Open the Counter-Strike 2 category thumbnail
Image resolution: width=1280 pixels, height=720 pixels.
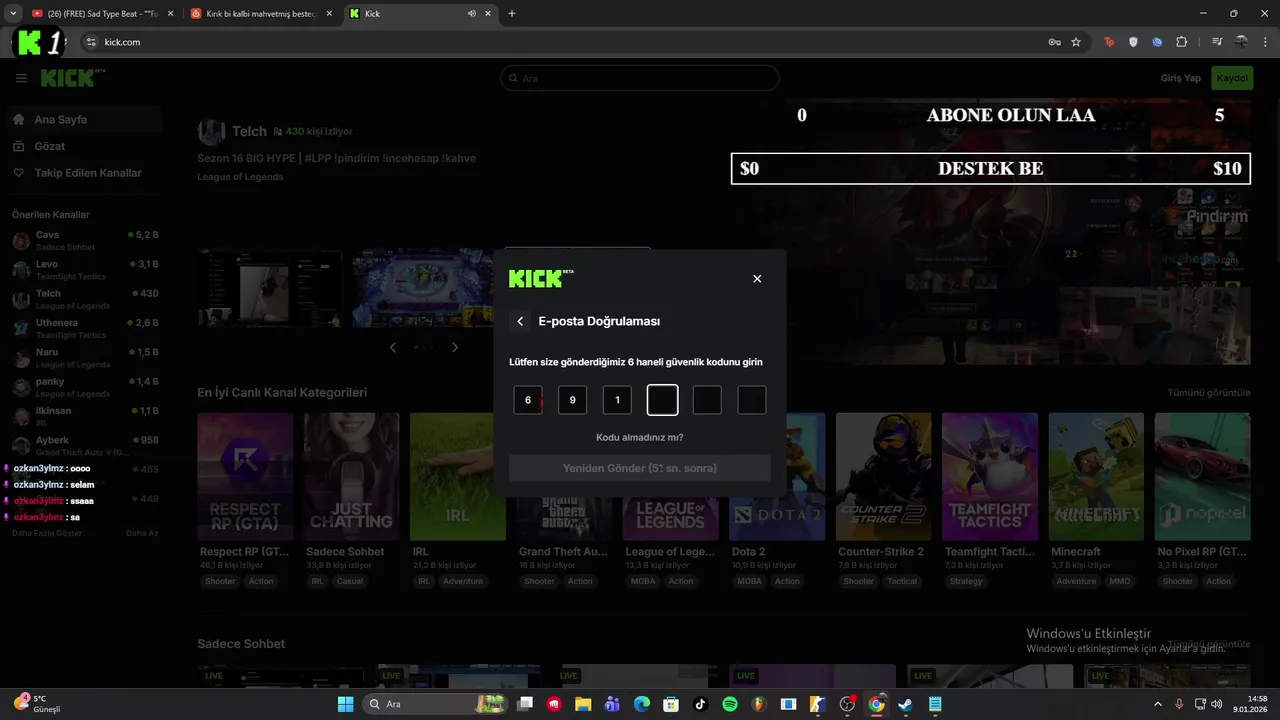[884, 477]
